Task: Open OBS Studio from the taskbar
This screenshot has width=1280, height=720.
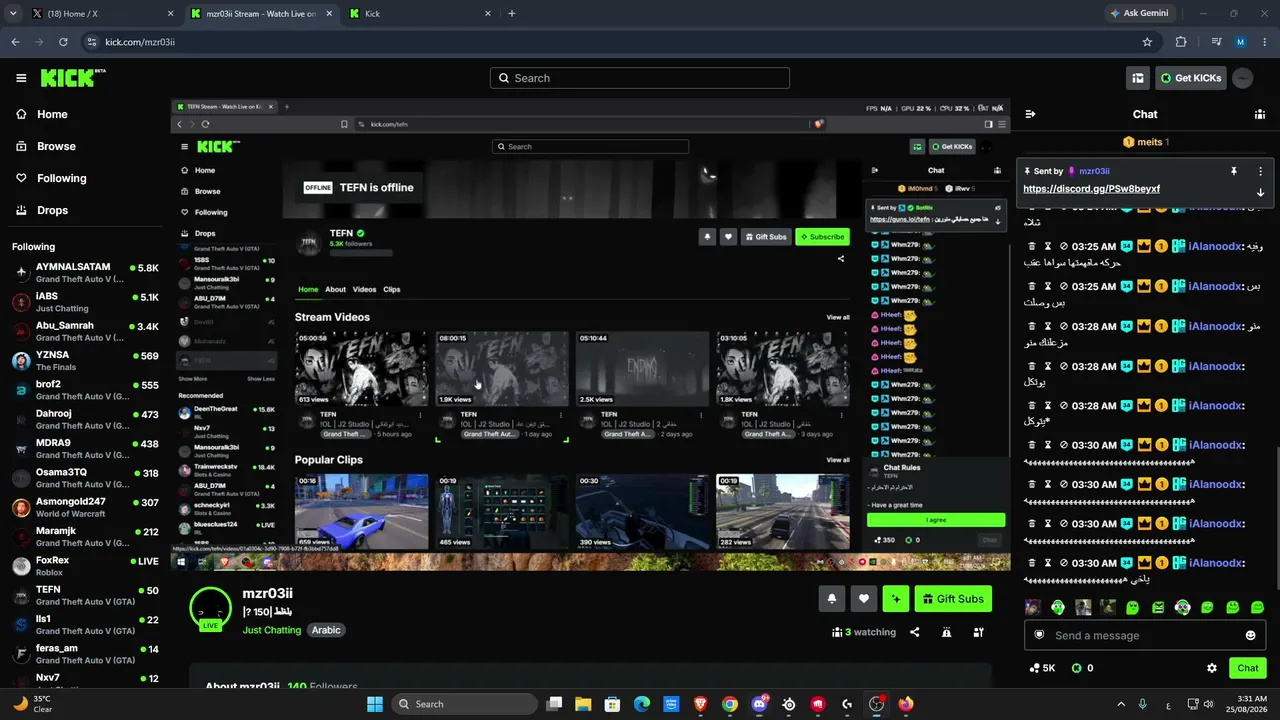Action: tap(877, 704)
